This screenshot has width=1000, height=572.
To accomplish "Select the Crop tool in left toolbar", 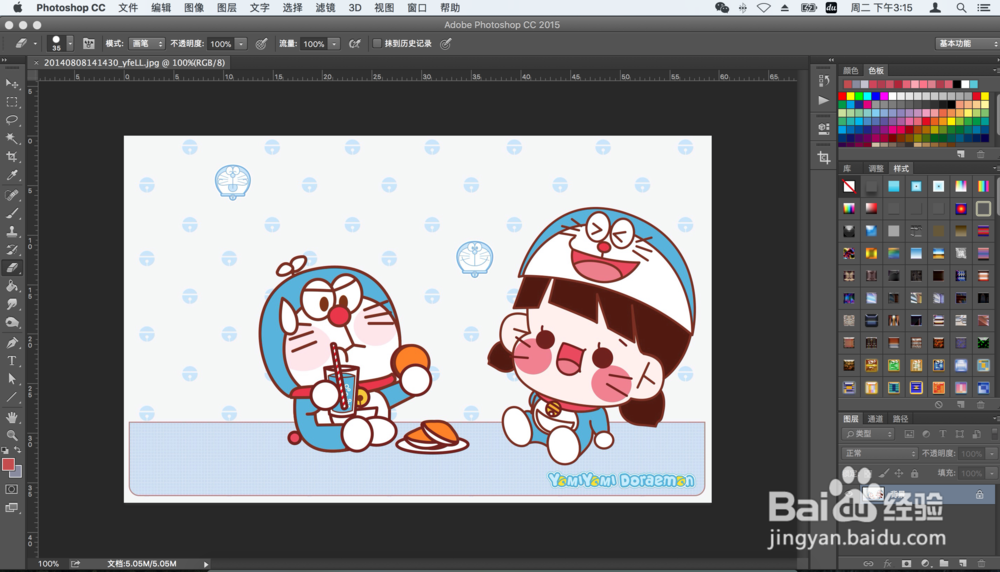I will (x=12, y=157).
